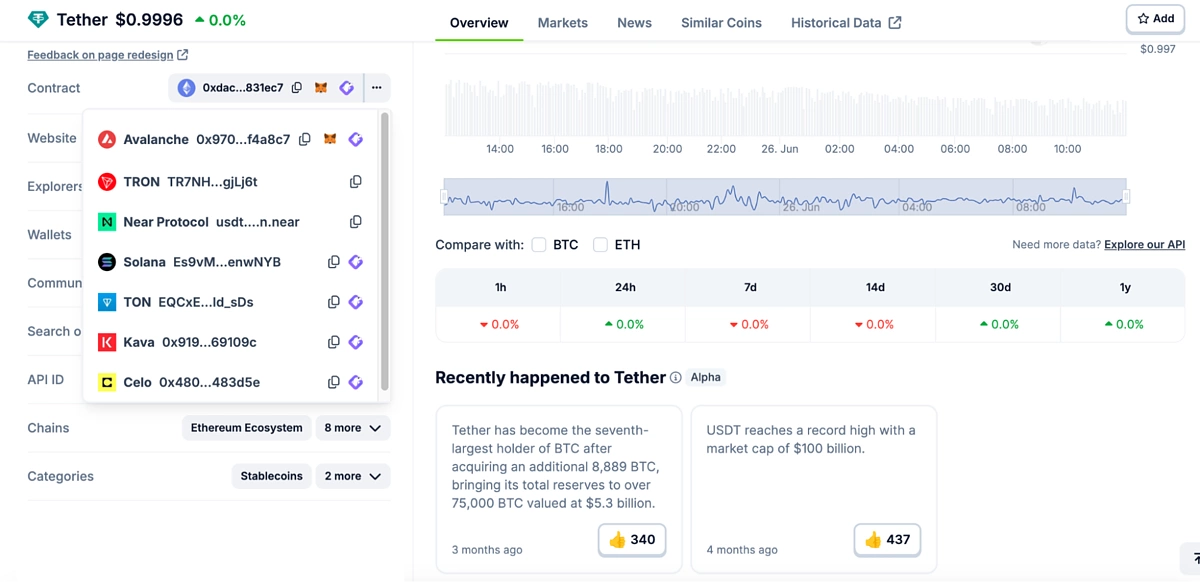Add Avalanche token to MetaMask
The image size is (1200, 582).
click(x=330, y=139)
